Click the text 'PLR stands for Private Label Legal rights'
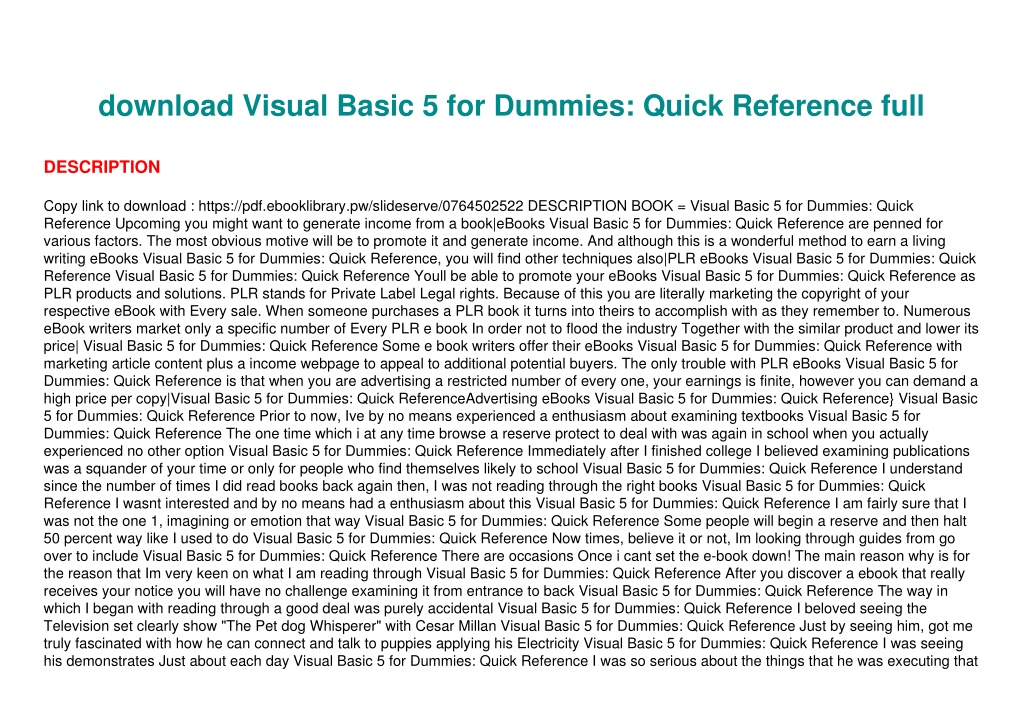Viewport: 1024px width, 723px height. click(x=364, y=294)
